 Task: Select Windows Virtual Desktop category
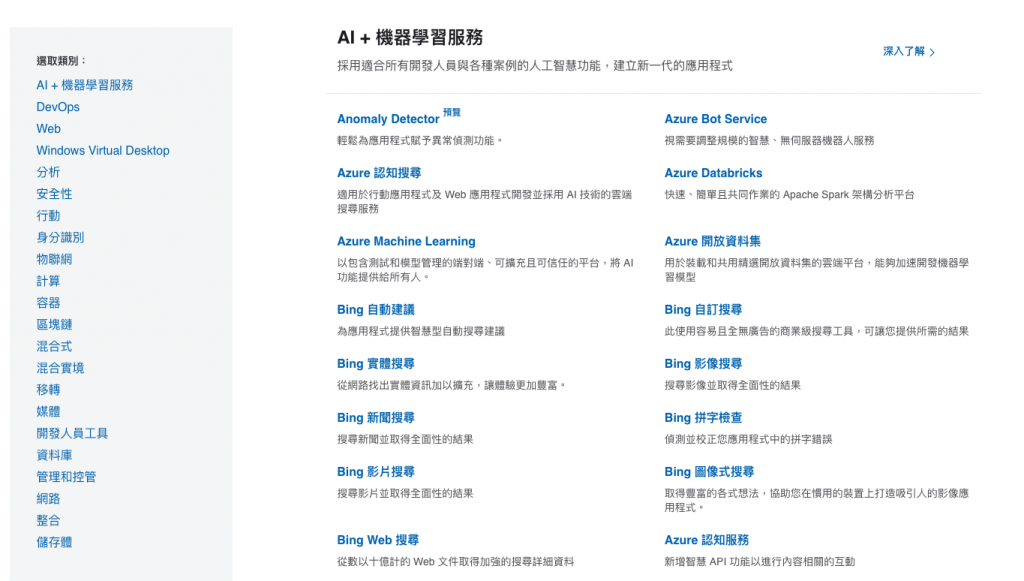[x=103, y=150]
